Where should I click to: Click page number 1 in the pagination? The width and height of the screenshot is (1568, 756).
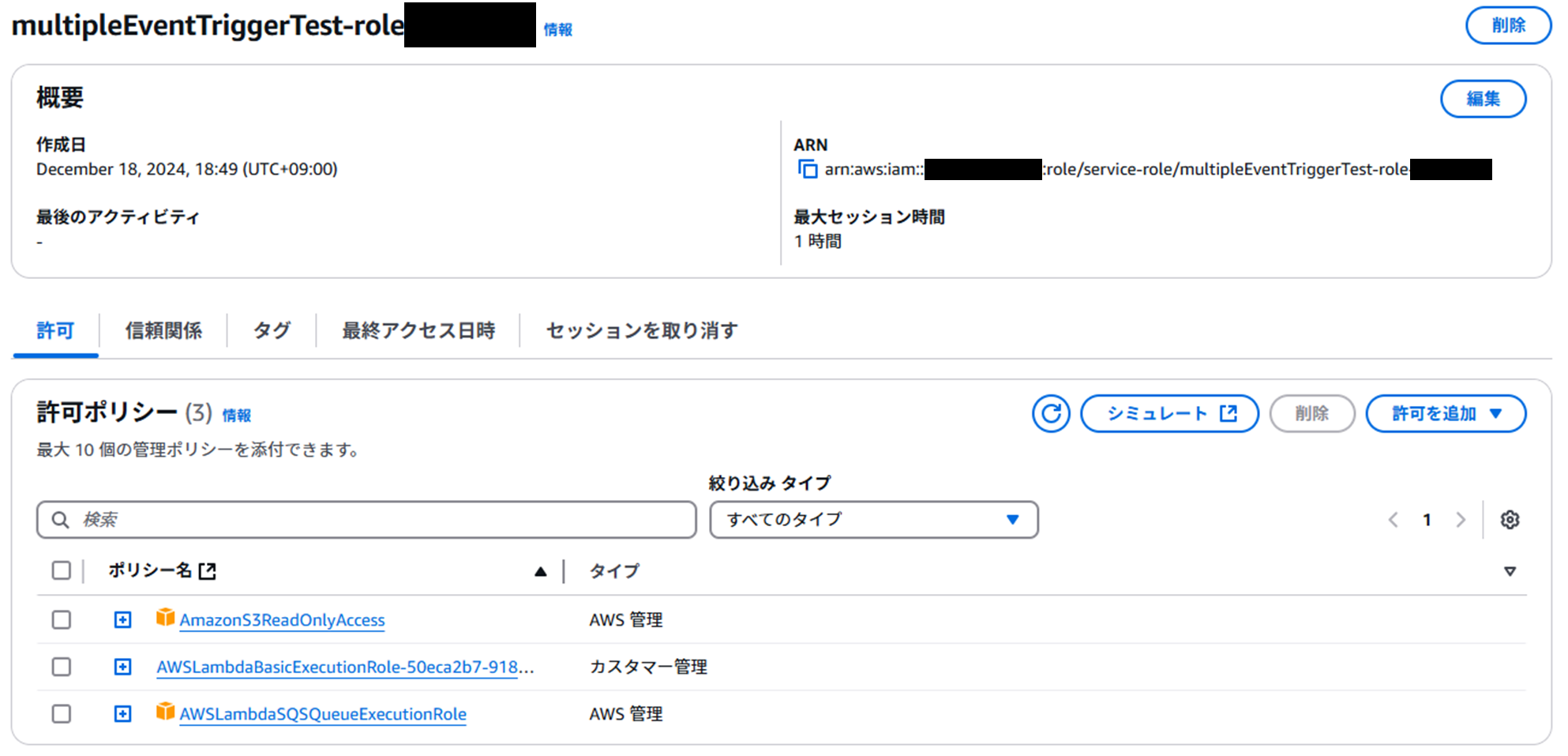(x=1427, y=520)
